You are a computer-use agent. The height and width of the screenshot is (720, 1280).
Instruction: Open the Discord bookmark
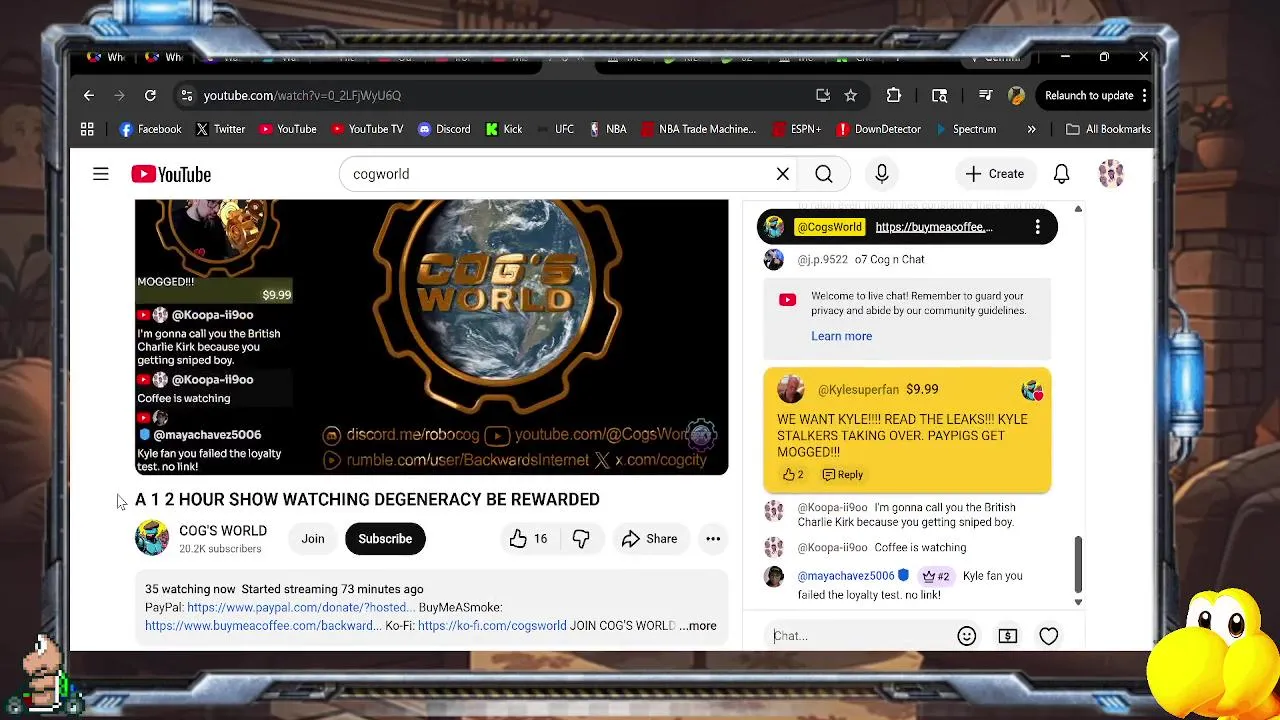(443, 129)
